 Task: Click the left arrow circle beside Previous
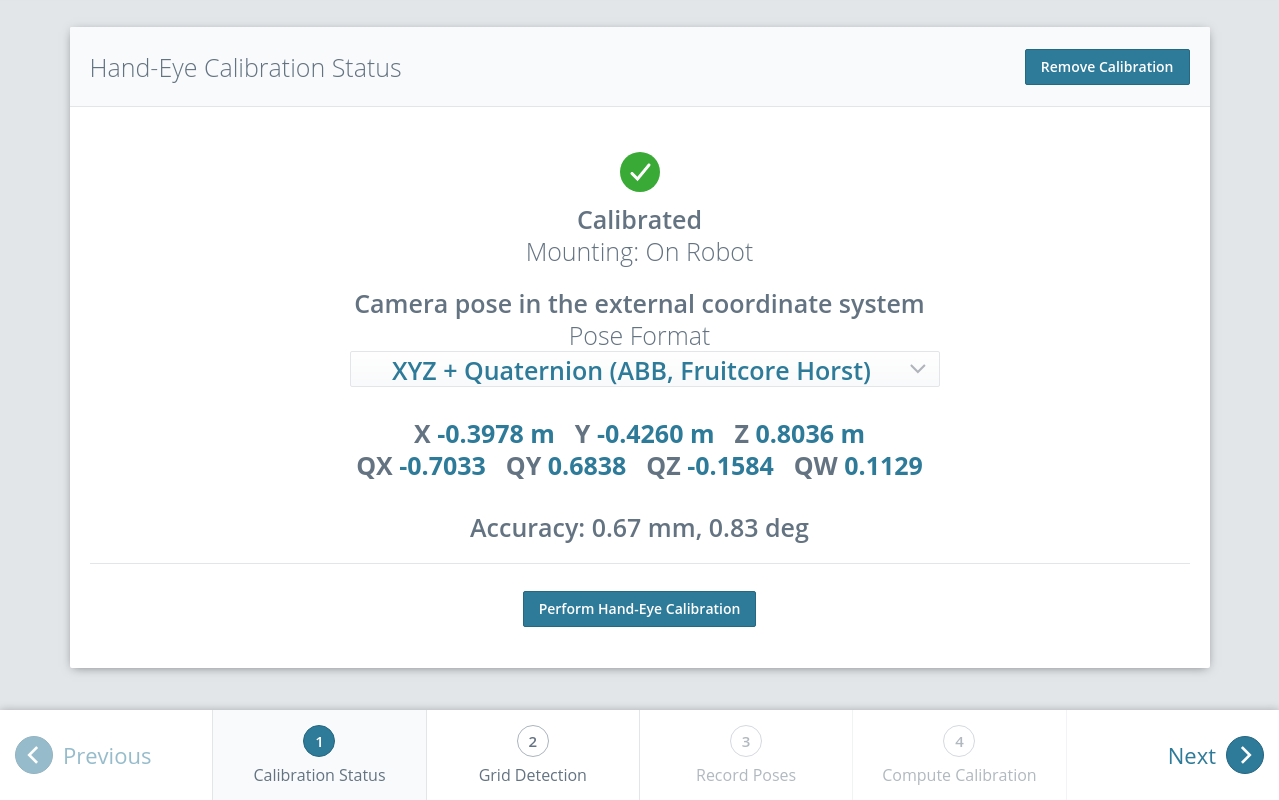click(34, 754)
